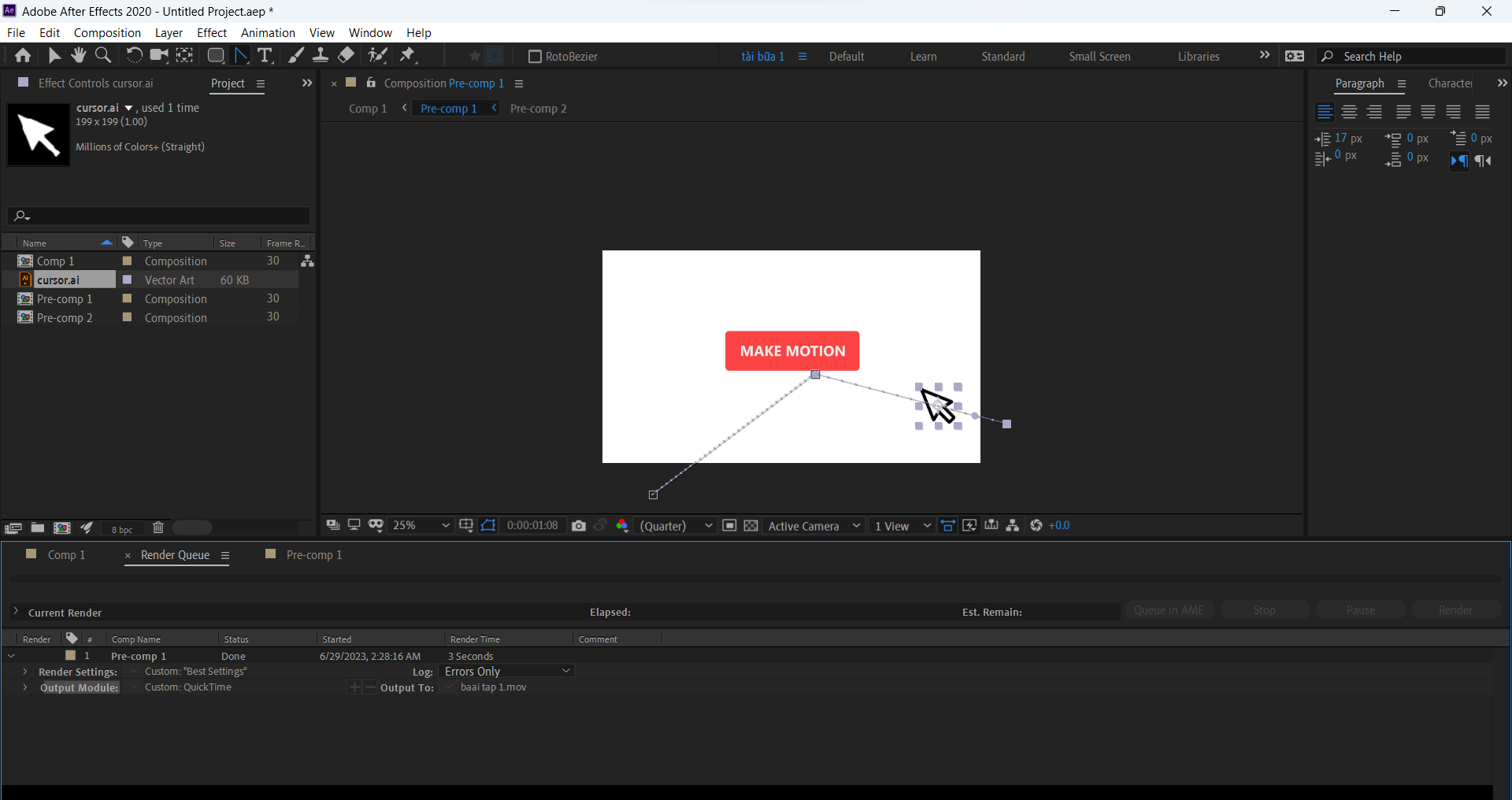Enable the RotoBezier checkbox
Image resolution: width=1512 pixels, height=800 pixels.
point(535,57)
